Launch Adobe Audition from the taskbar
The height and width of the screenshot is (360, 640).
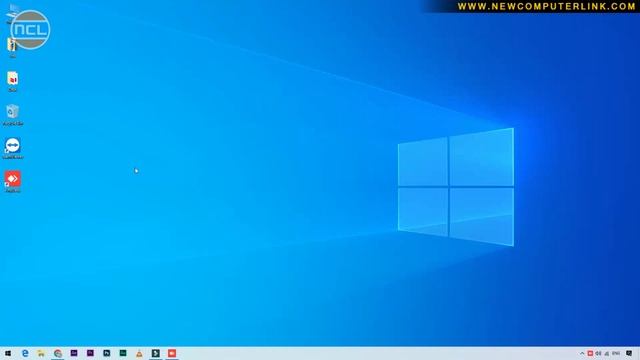click(x=123, y=353)
